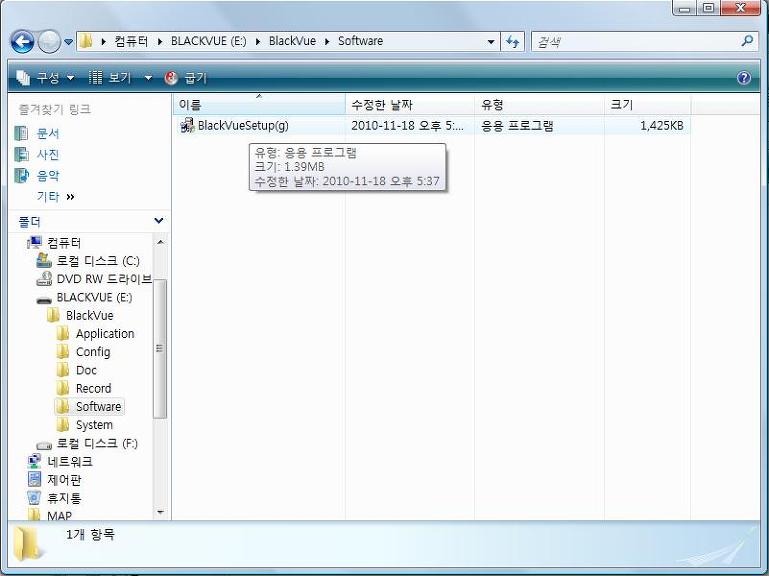Screen dimensions: 769x576
Task: Click the folder tree scrollbar thumb
Action: point(160,348)
